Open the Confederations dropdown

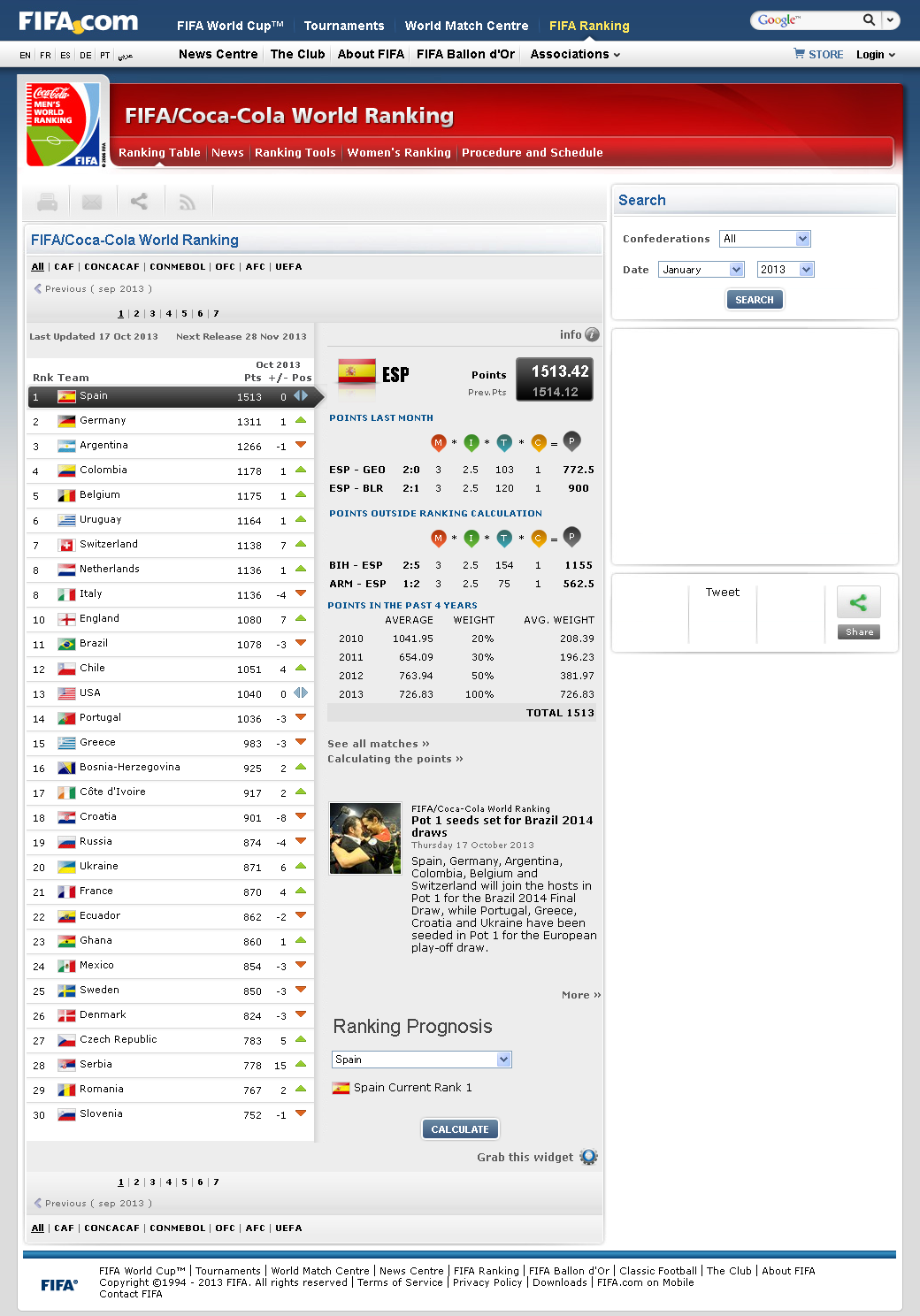pos(764,239)
